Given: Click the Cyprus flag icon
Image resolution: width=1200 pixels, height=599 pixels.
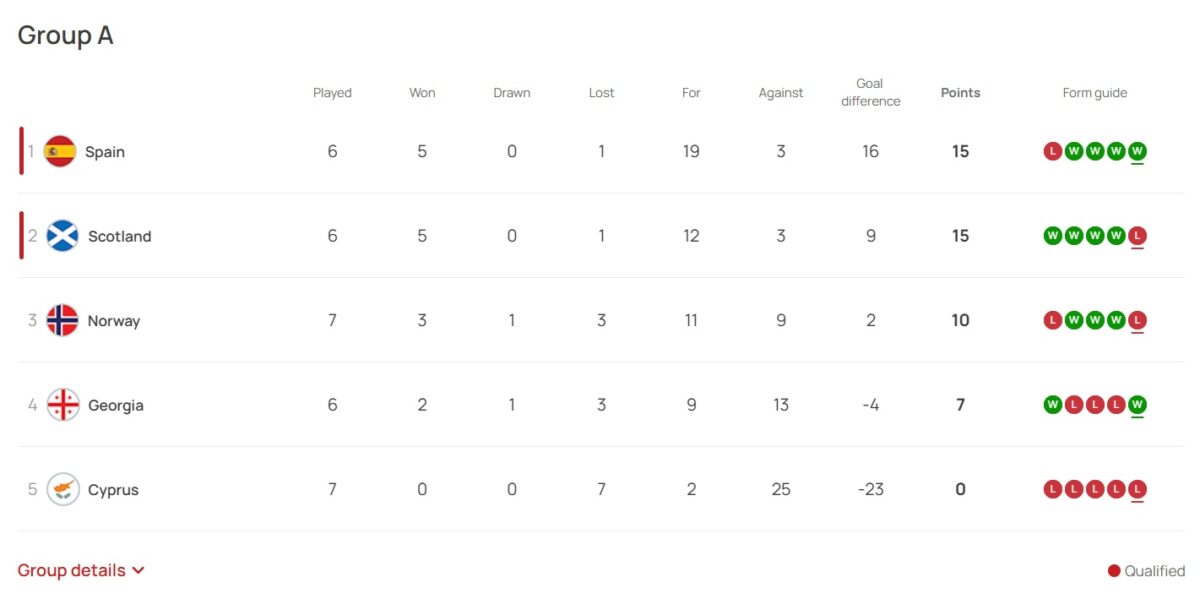Looking at the screenshot, I should click(62, 490).
